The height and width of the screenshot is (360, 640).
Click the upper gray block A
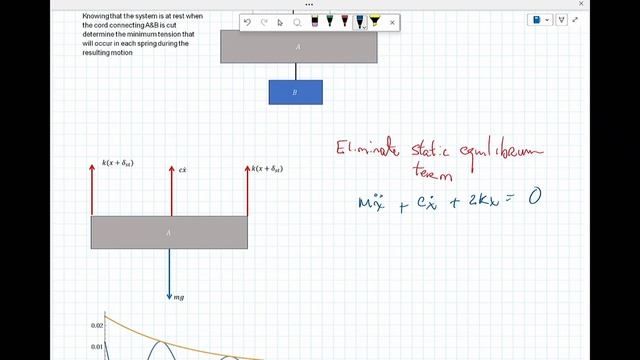coord(299,47)
